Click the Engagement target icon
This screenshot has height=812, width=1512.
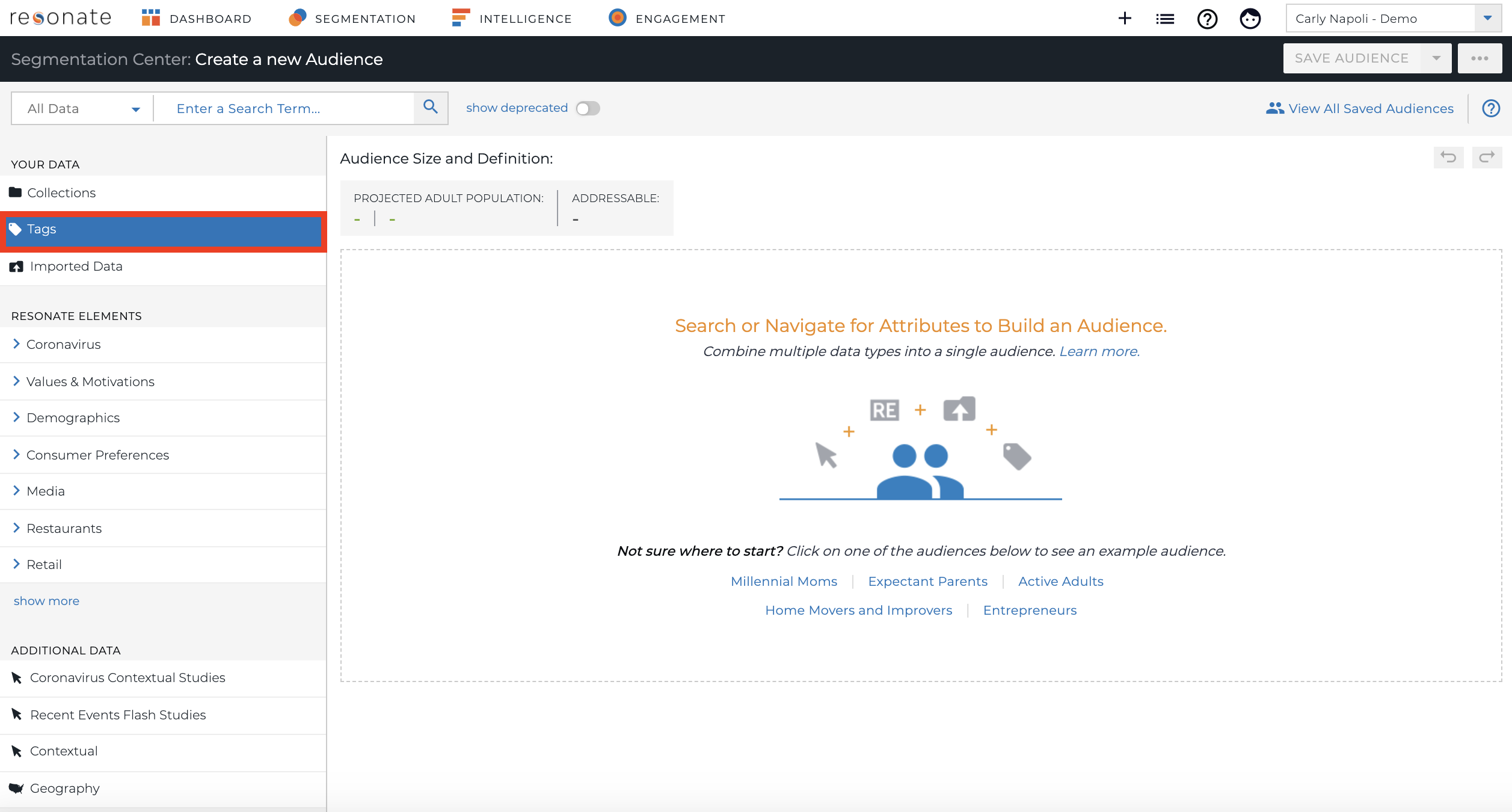tap(618, 18)
